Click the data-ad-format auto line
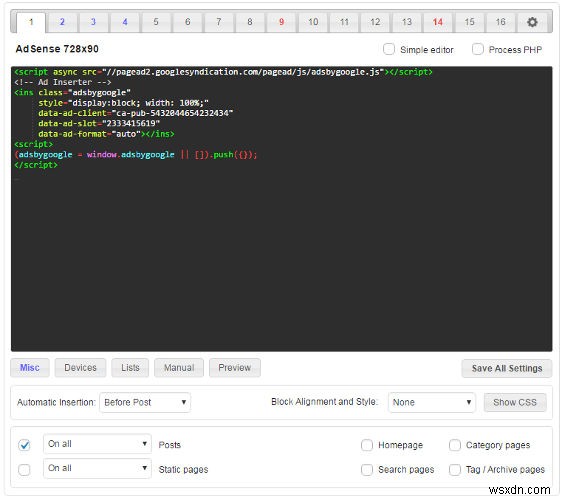The height and width of the screenshot is (500, 562). [x=106, y=134]
